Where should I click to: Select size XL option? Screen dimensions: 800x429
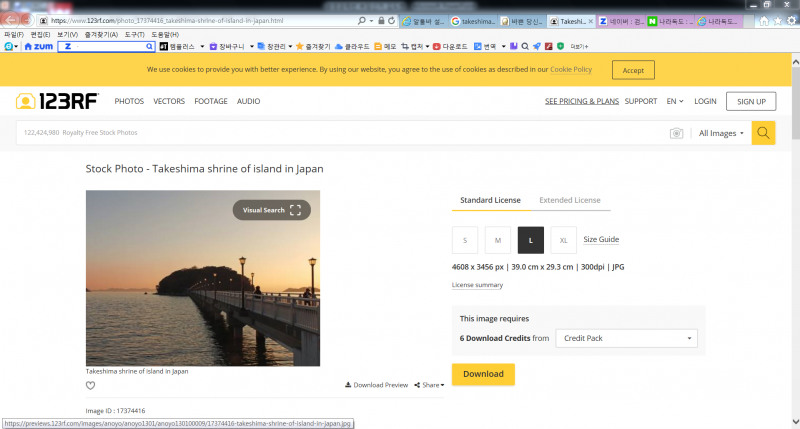563,240
